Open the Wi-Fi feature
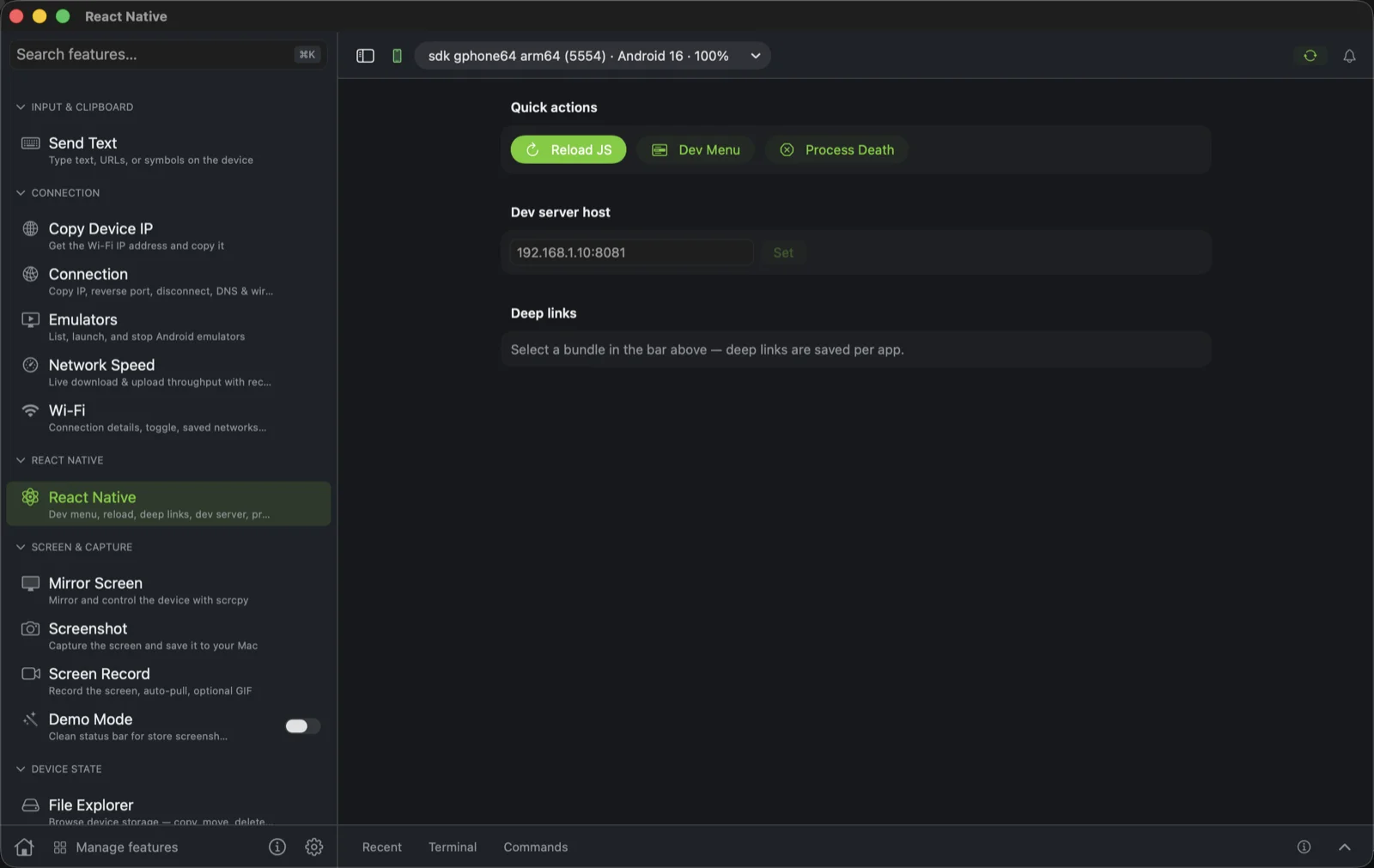The height and width of the screenshot is (868, 1374). coord(168,418)
